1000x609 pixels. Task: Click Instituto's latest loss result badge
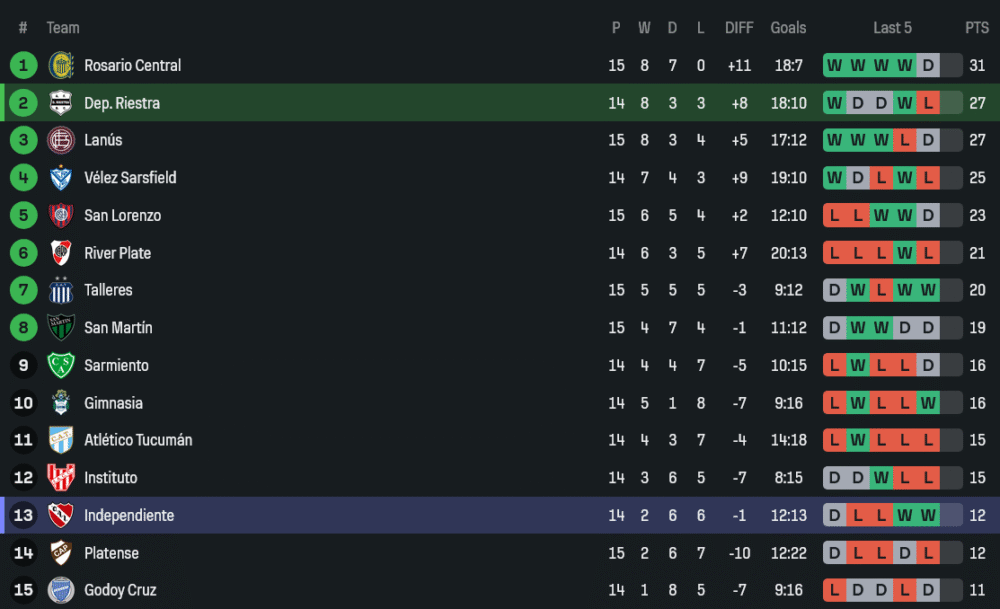[x=928, y=478]
